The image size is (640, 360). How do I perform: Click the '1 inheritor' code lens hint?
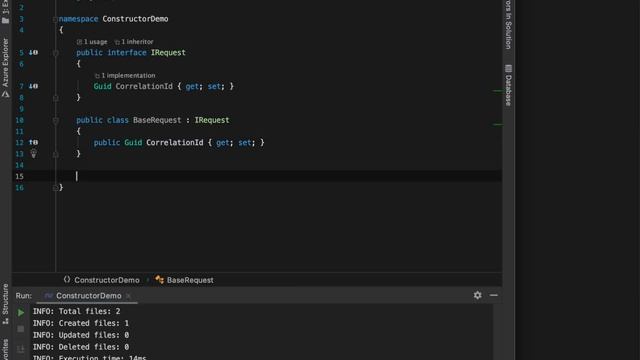(x=134, y=42)
